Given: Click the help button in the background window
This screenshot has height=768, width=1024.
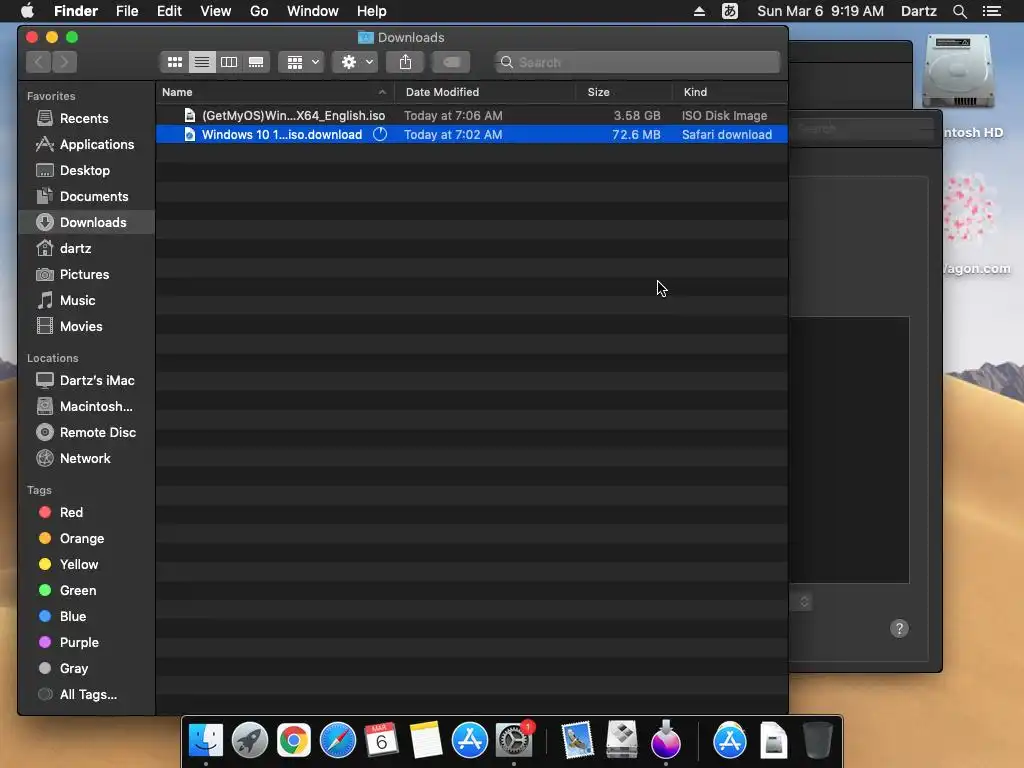Looking at the screenshot, I should pos(899,628).
